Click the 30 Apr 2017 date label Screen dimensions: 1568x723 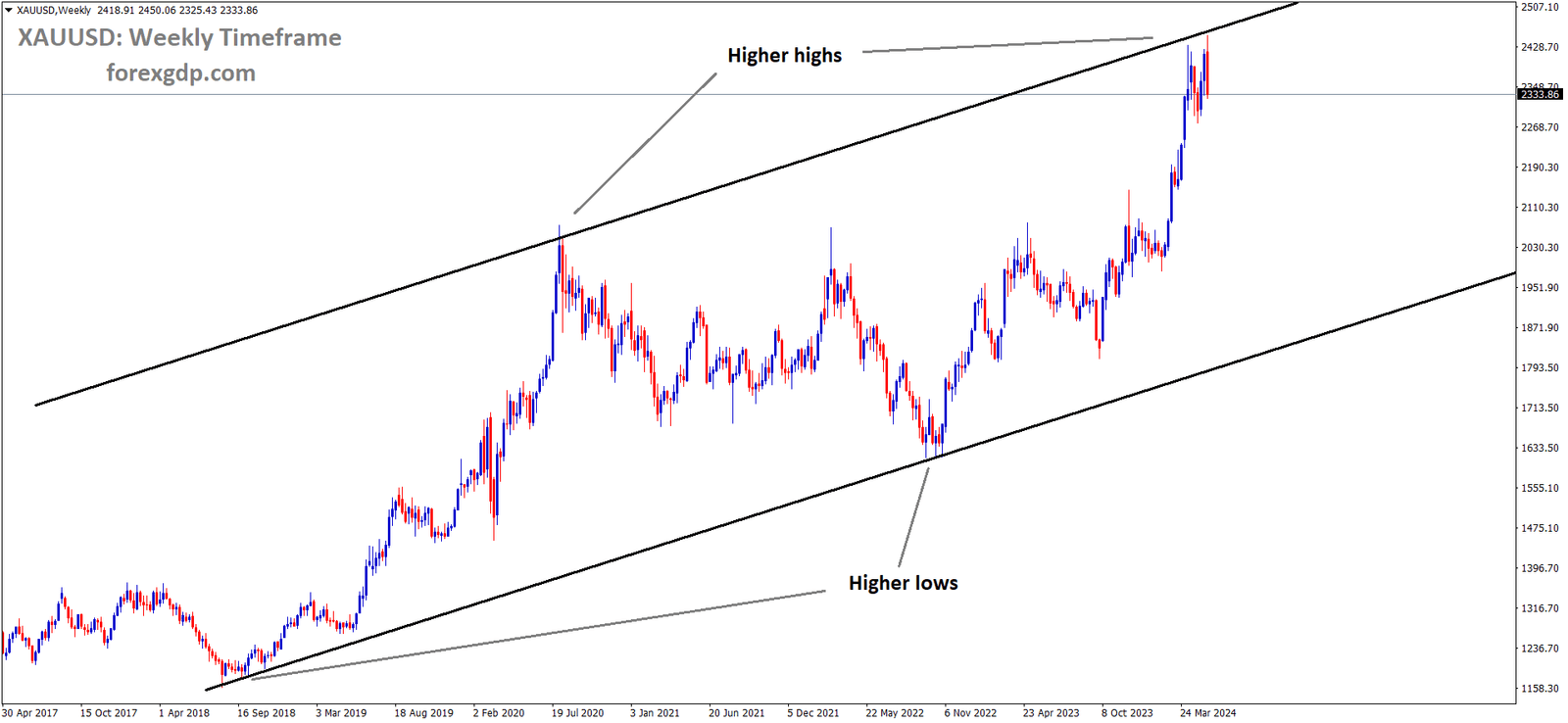click(x=30, y=713)
